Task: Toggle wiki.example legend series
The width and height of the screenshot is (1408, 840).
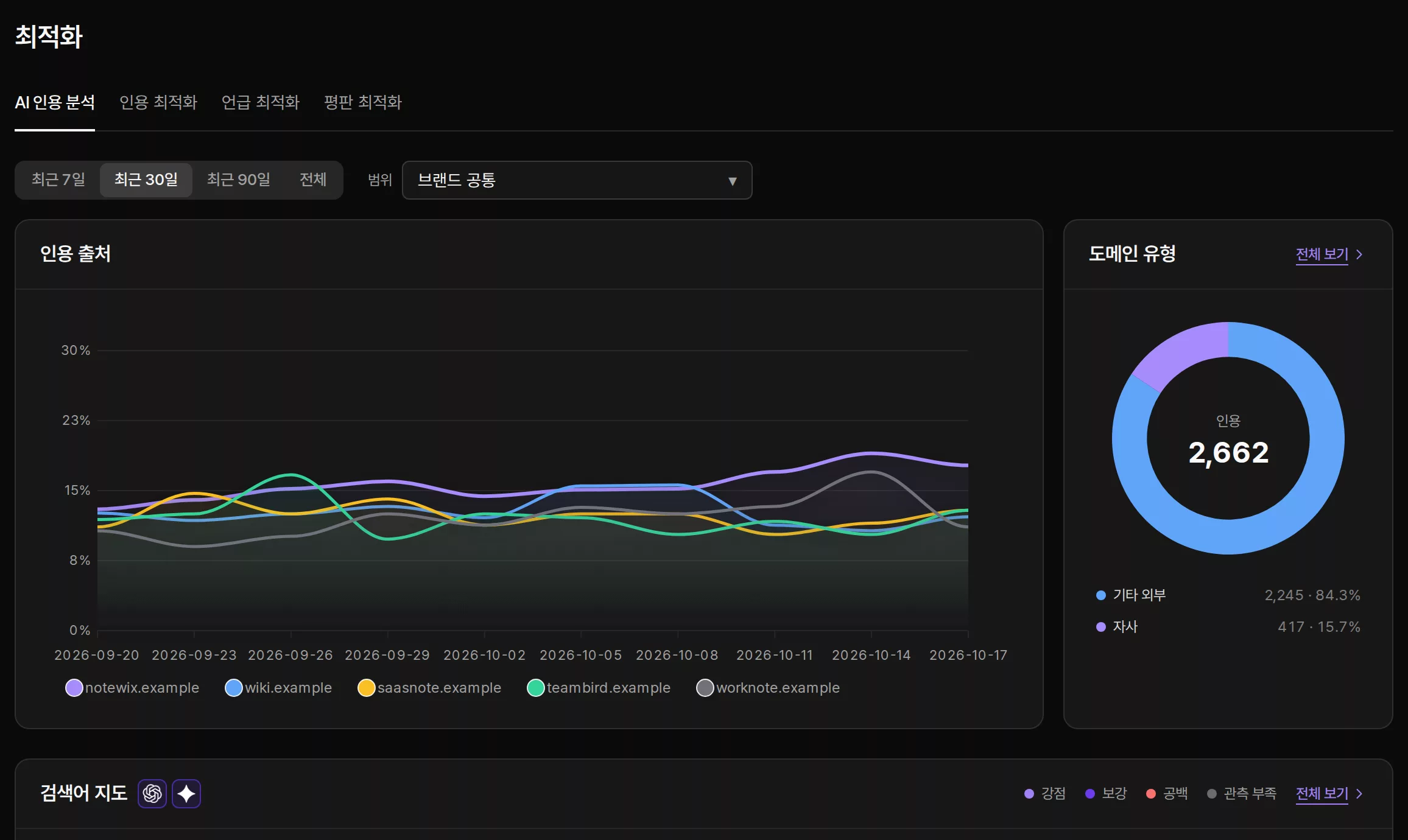Action: click(x=278, y=688)
